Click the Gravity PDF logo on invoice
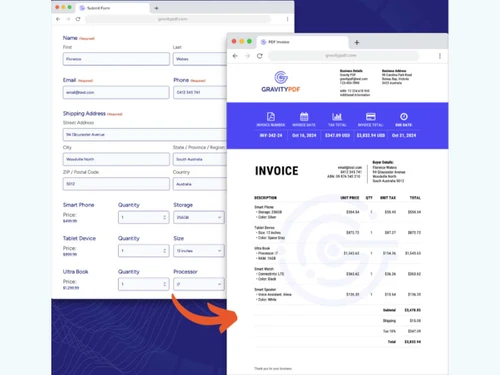 tap(281, 82)
